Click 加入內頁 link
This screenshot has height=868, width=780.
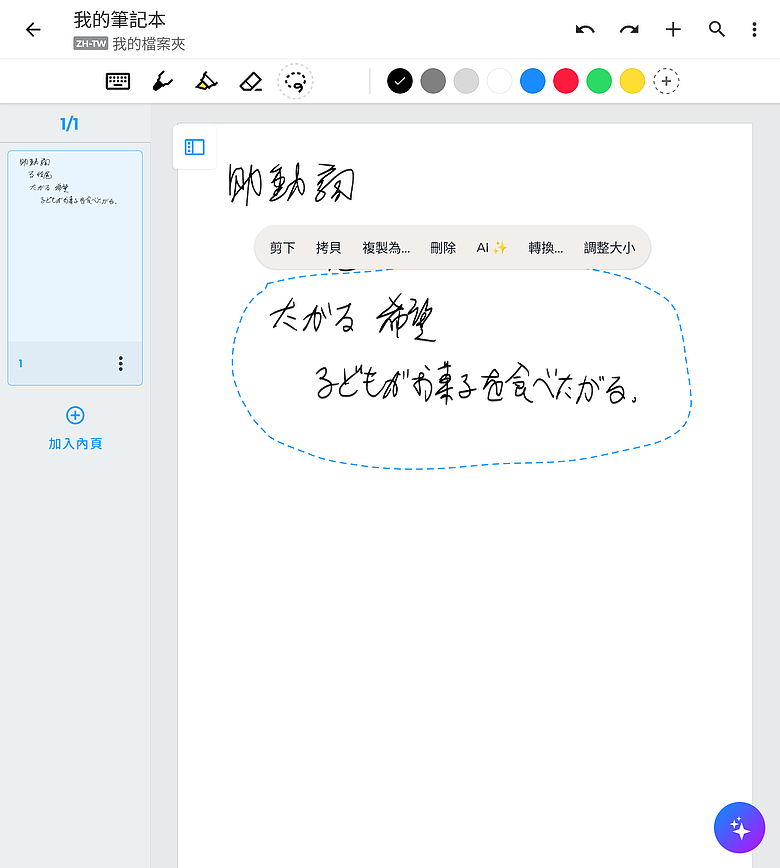tap(75, 443)
